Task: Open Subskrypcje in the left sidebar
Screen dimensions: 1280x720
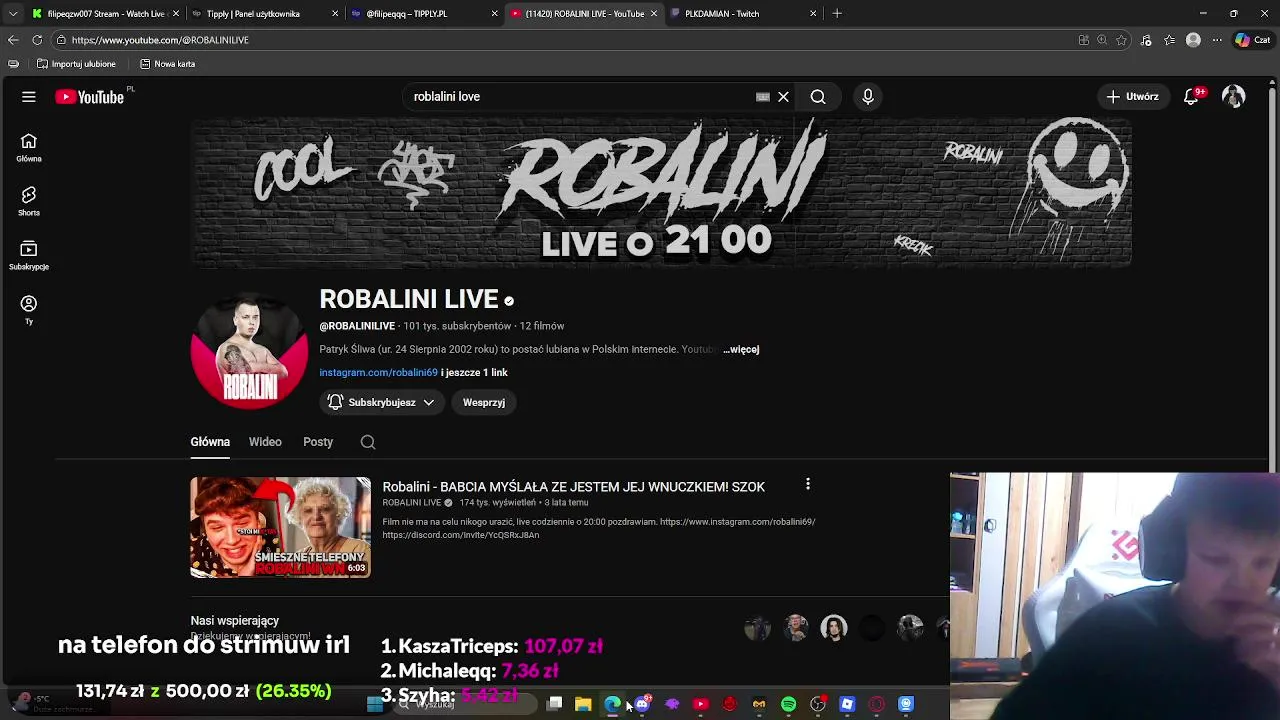Action: pos(29,256)
